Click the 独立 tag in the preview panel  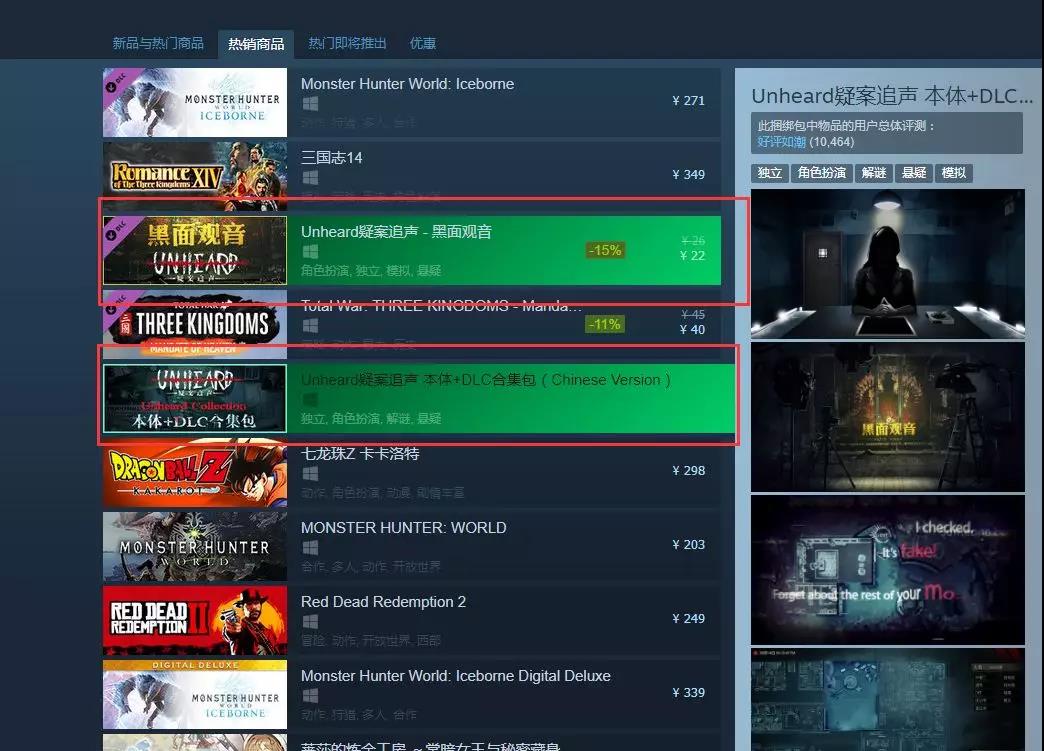pos(770,173)
